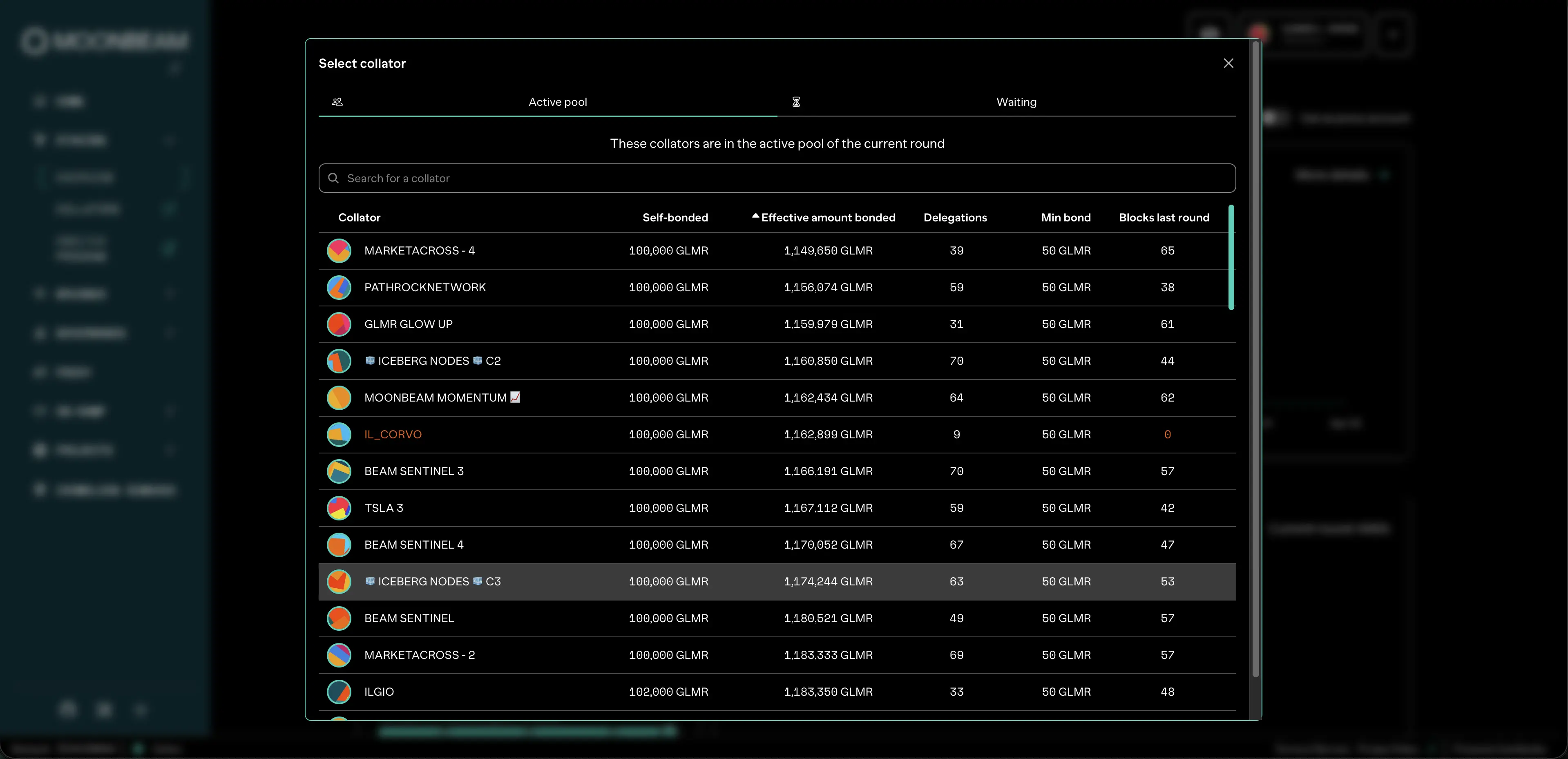Screen dimensions: 1568x759
Task: Click ILGIO avatar icon
Action: 339,692
